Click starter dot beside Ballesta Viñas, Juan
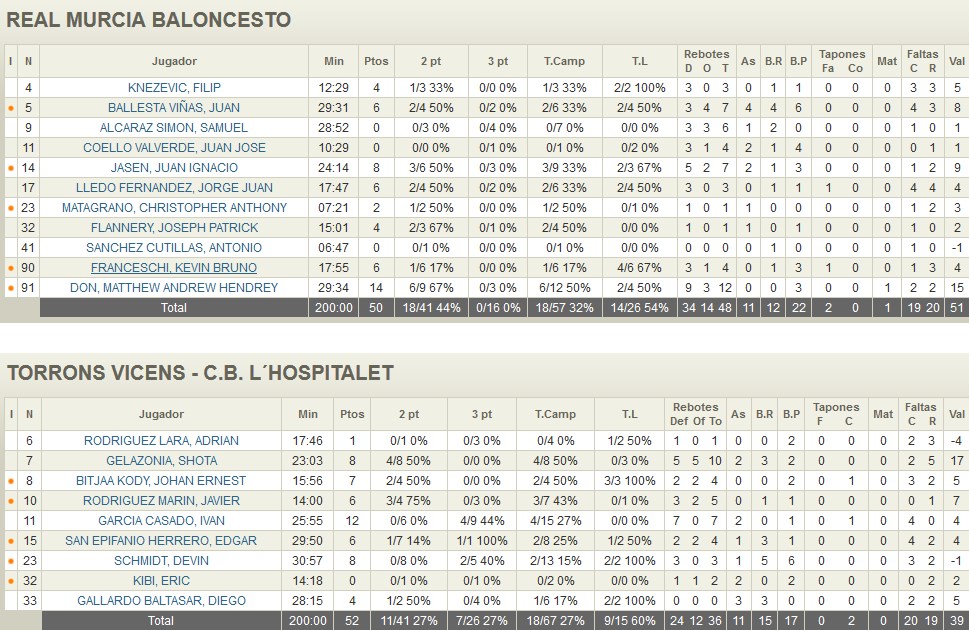969x630 pixels. (x=11, y=108)
